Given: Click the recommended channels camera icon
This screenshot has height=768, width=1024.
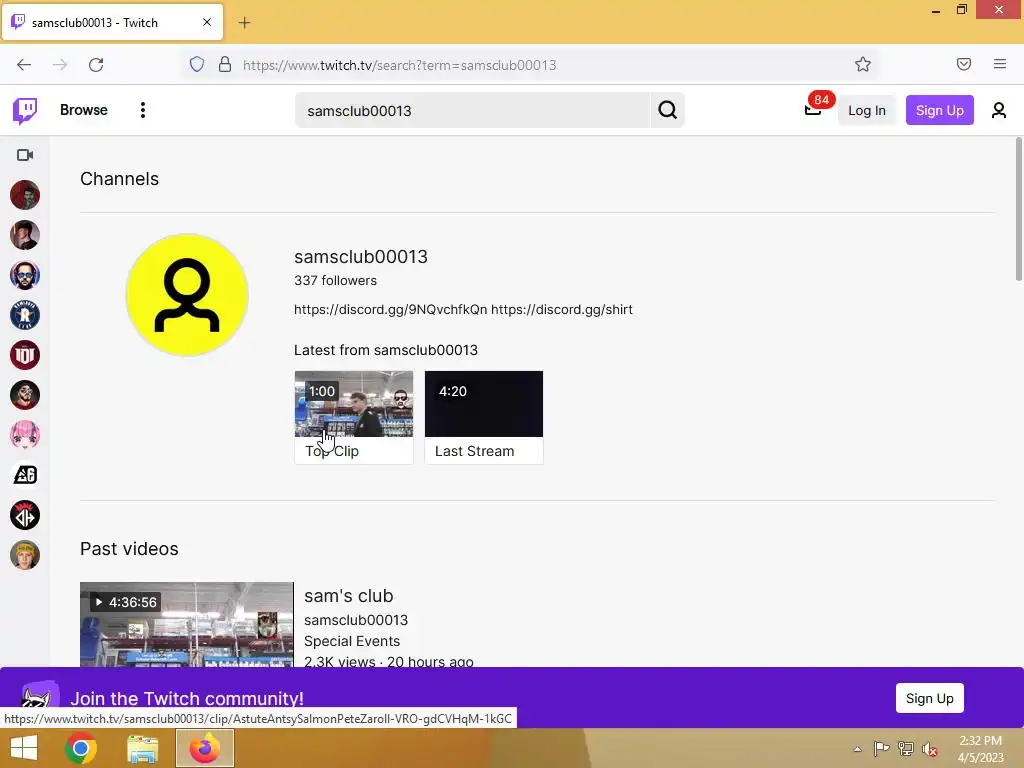Looking at the screenshot, I should click(x=25, y=155).
